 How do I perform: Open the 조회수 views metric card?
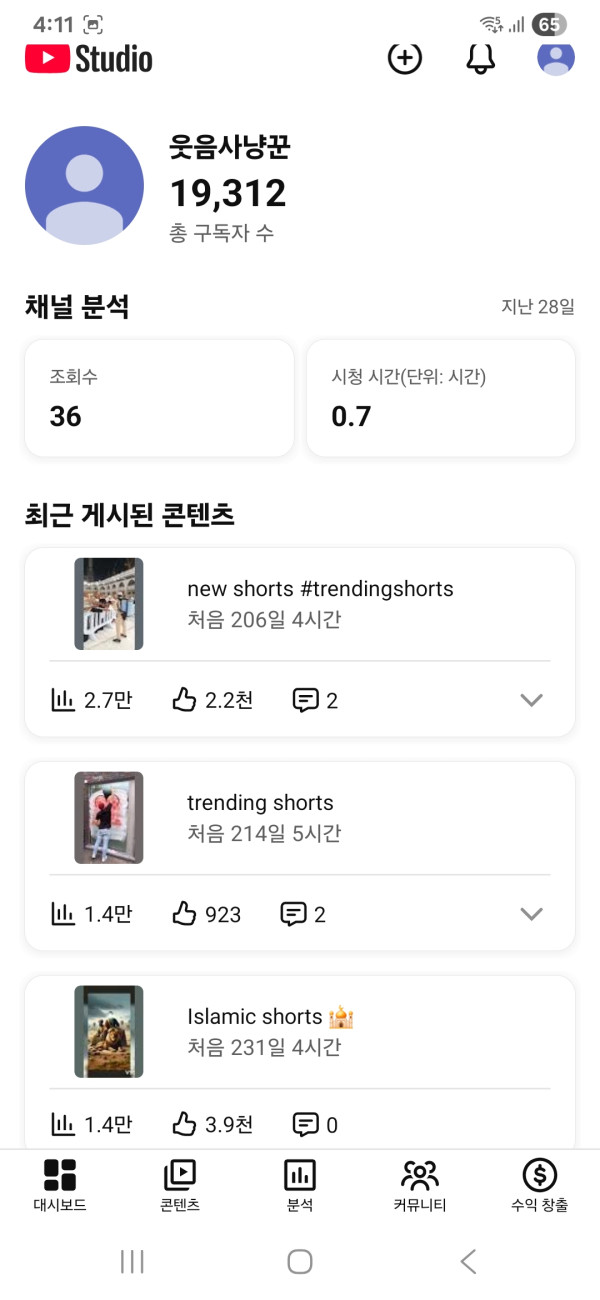(x=159, y=398)
